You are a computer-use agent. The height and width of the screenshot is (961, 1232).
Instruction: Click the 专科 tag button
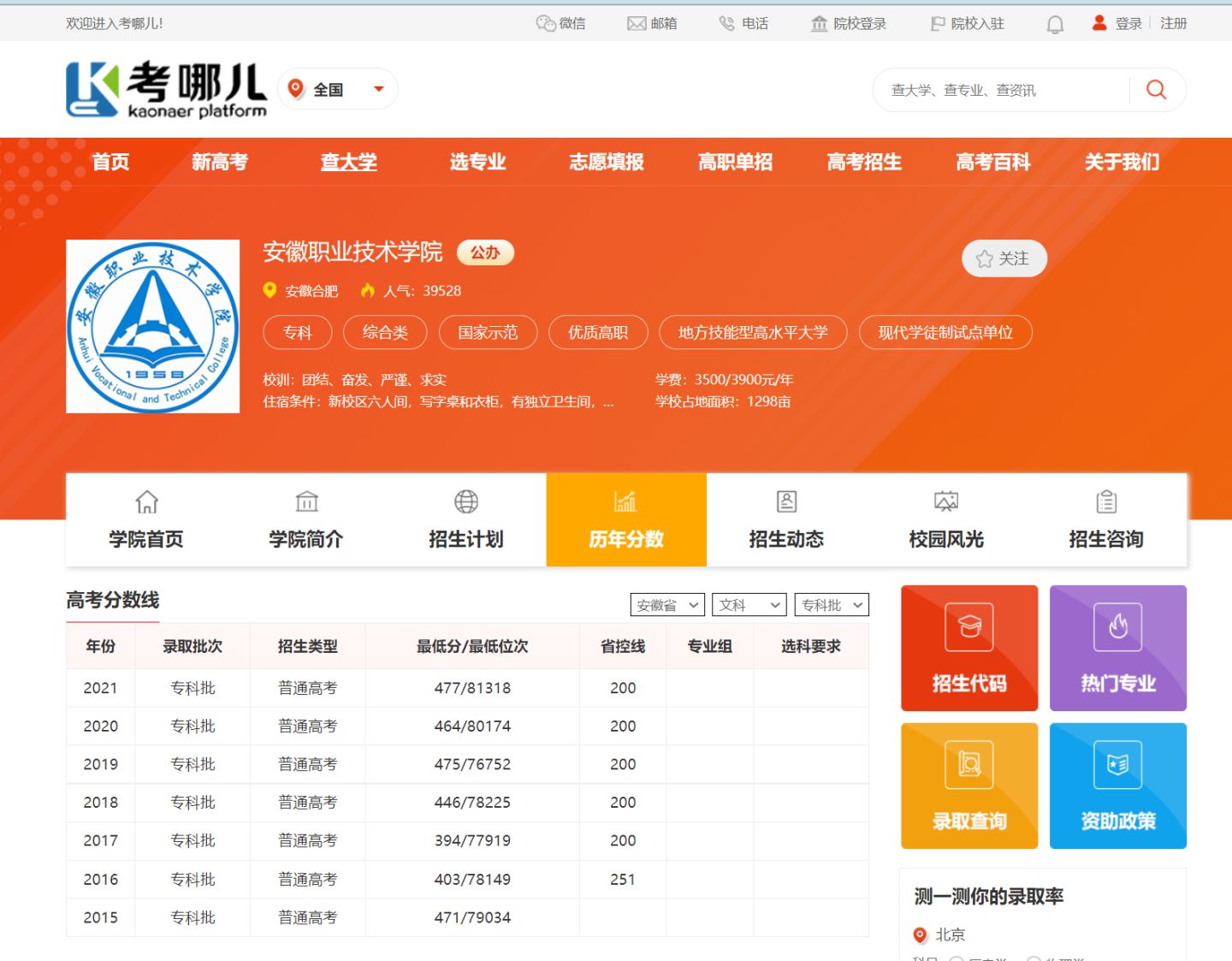pos(298,332)
